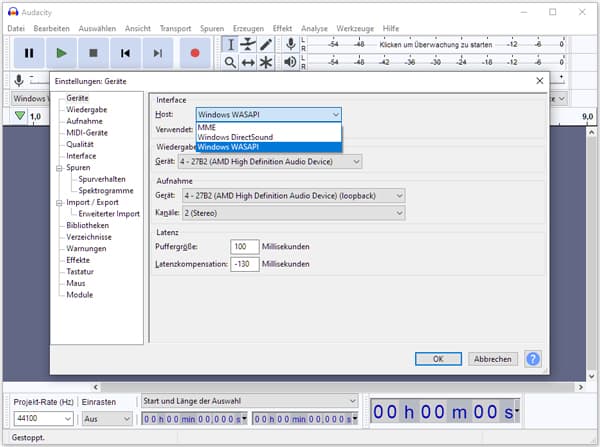The height and width of the screenshot is (447, 600).
Task: Select Spektrogramme in the settings tree
Action: 106,191
